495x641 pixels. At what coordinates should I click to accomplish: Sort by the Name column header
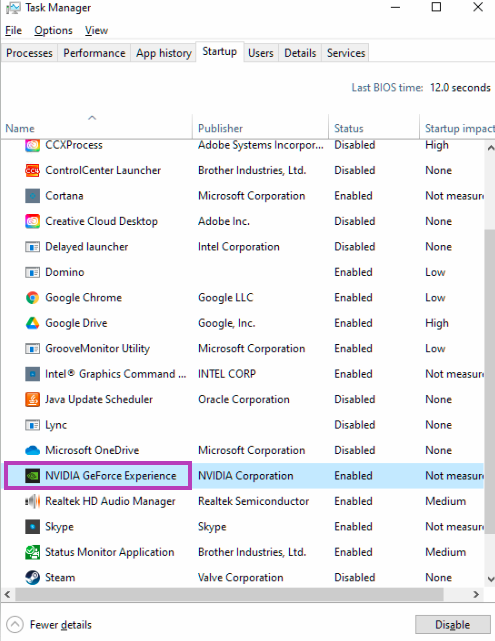[96, 128]
